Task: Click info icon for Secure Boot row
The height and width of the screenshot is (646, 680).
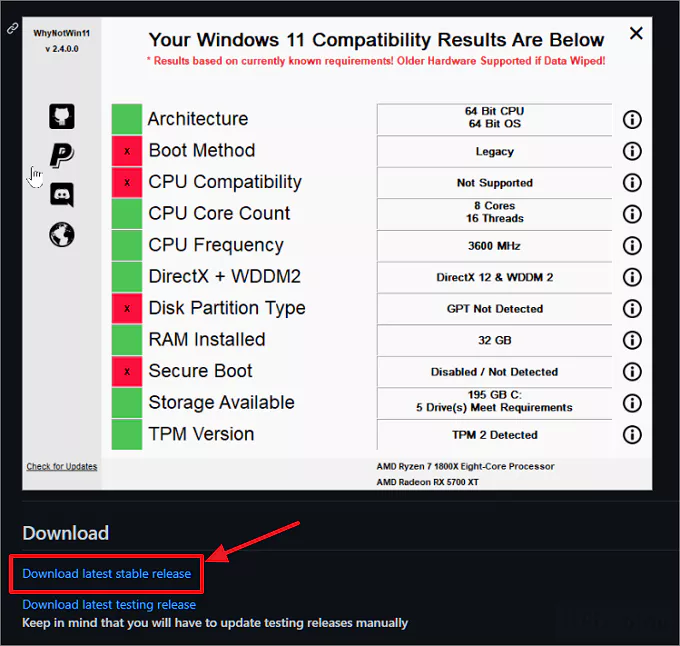Action: [632, 372]
